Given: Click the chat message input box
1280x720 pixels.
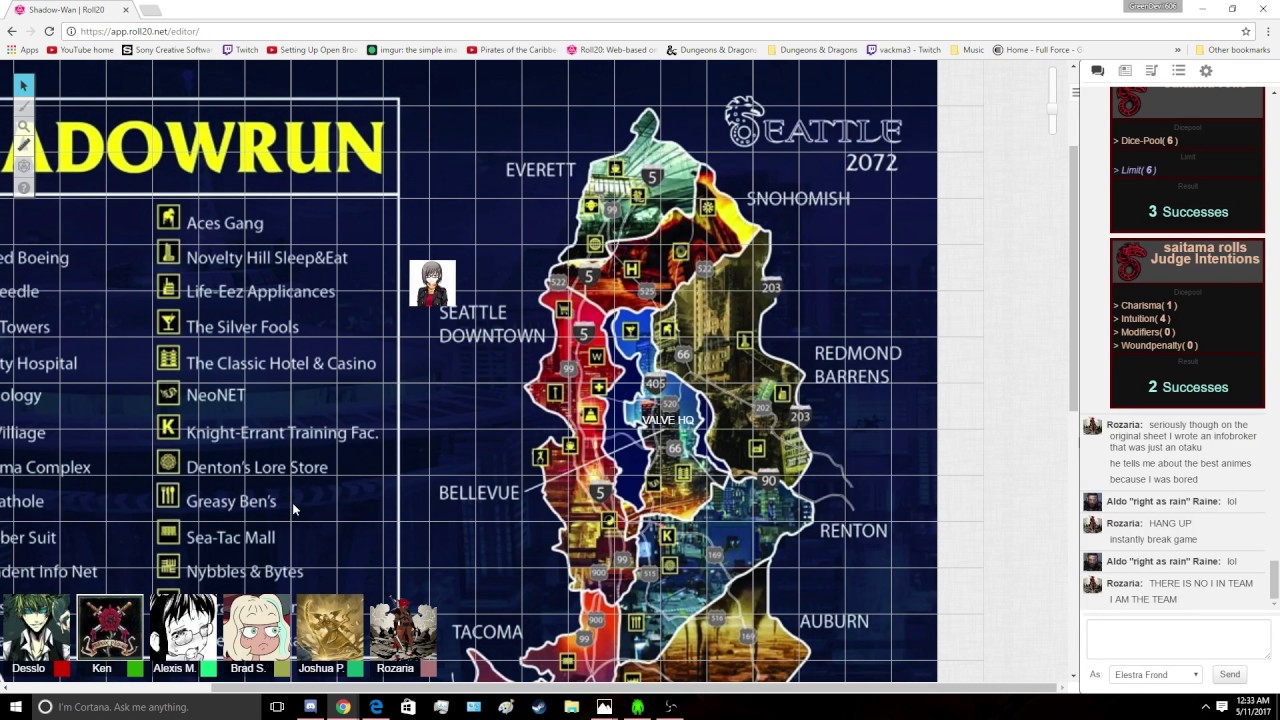Looking at the screenshot, I should tap(1178, 638).
